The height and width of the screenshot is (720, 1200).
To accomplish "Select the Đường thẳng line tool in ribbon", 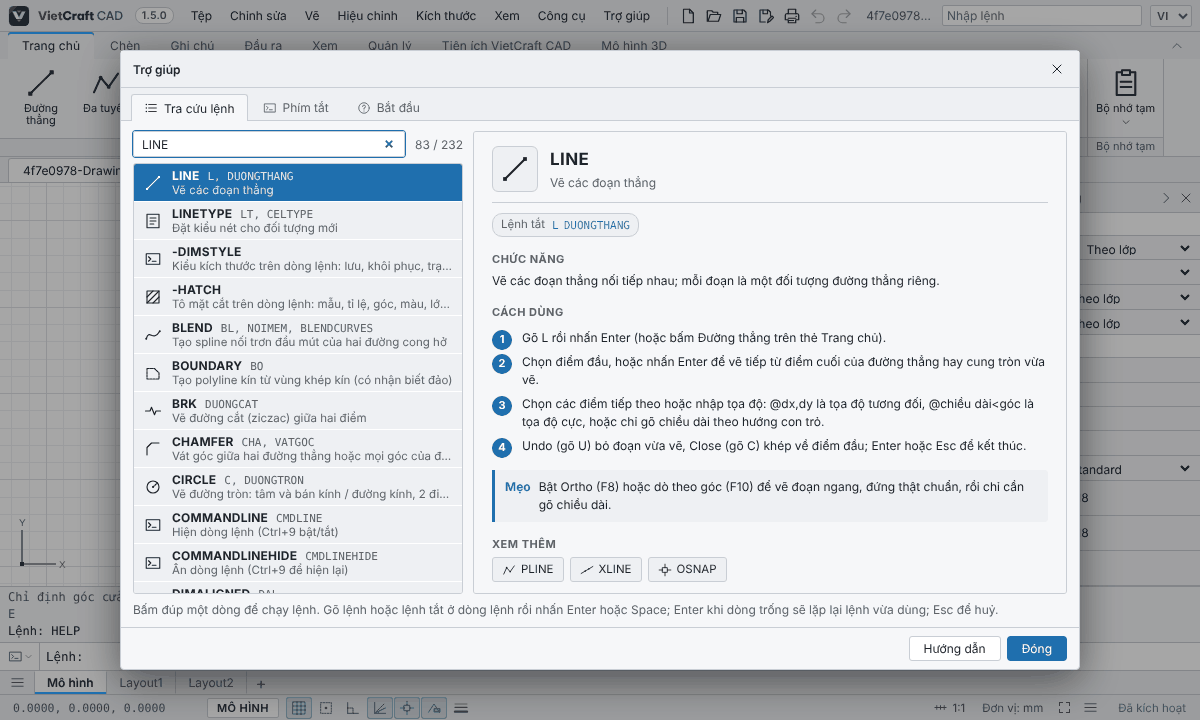I will pos(41,97).
